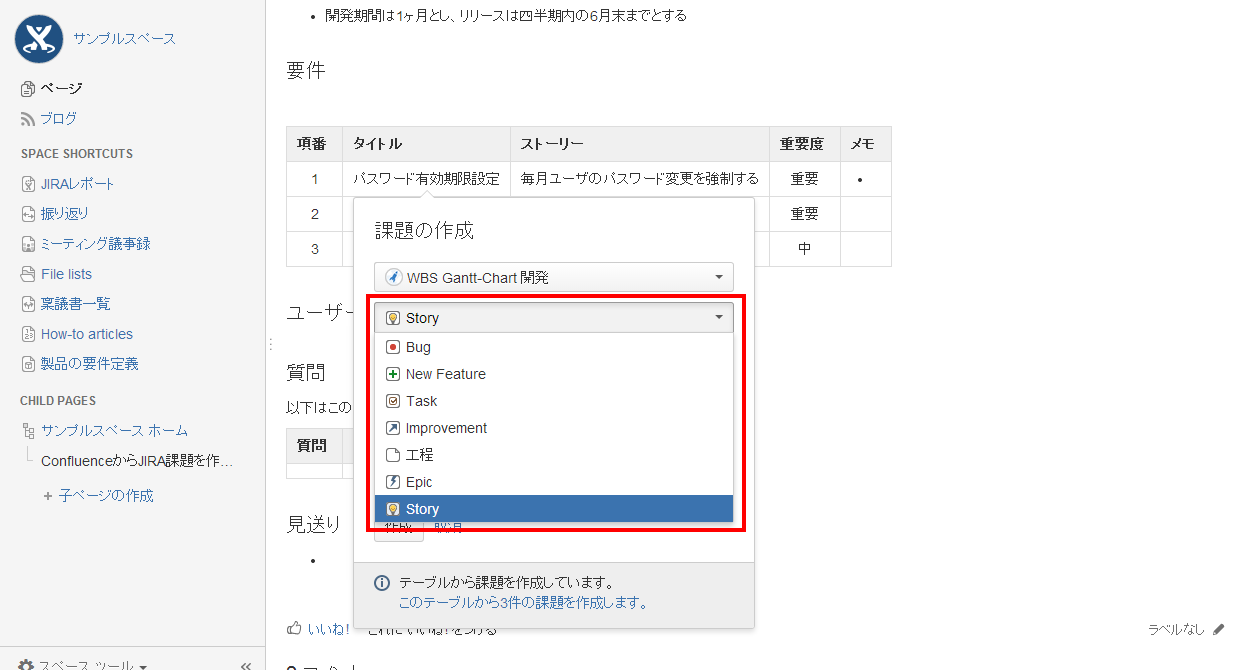Click 子ページの作成 to add a child page

[106, 496]
